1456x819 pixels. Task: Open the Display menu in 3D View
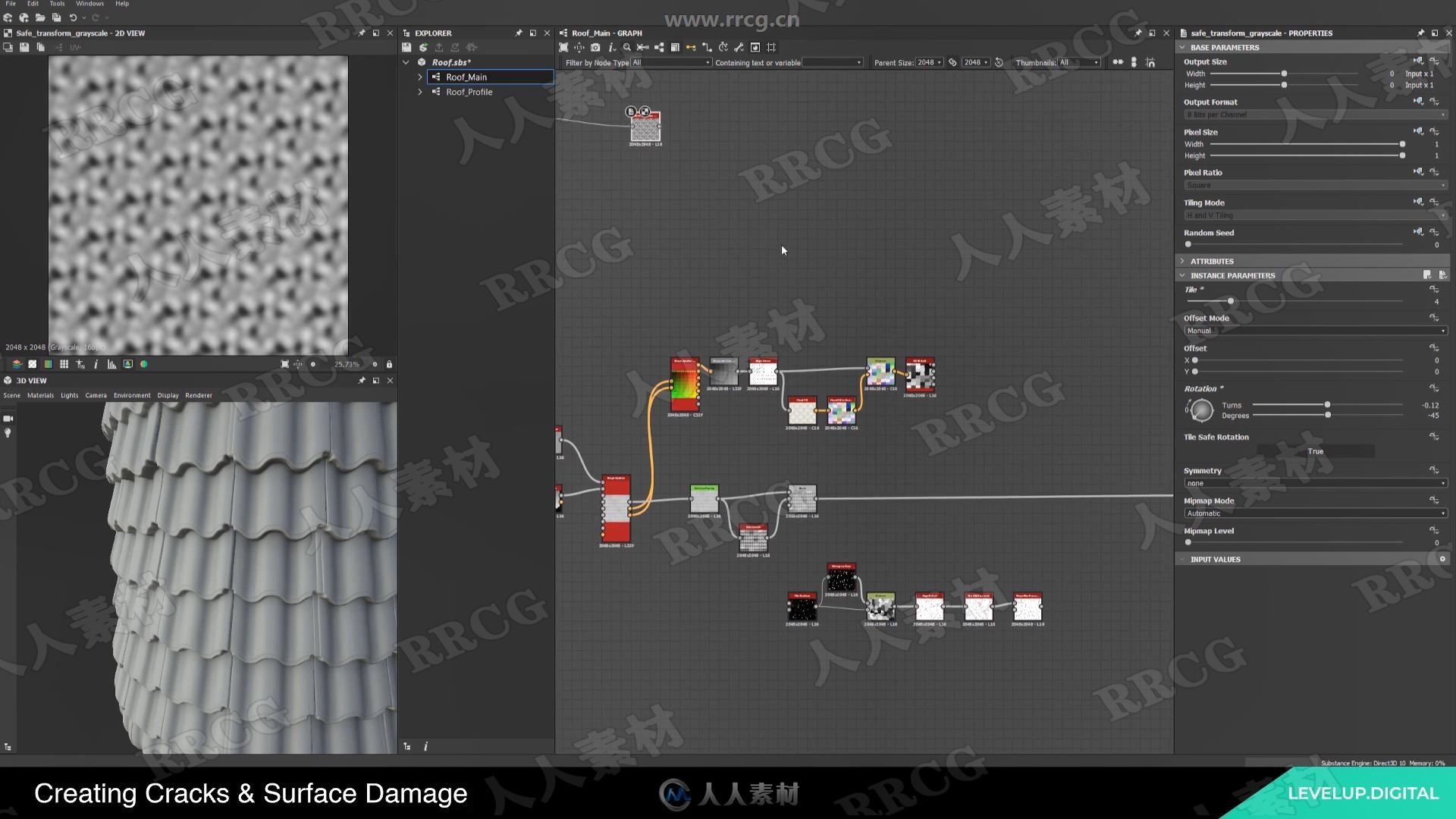(x=168, y=395)
